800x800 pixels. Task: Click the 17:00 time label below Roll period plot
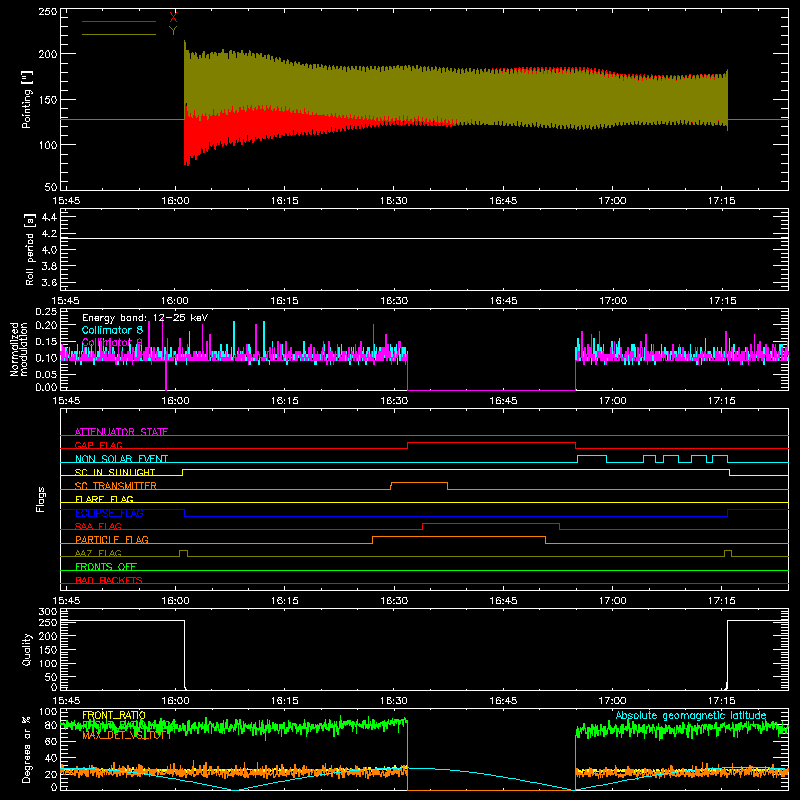(x=612, y=301)
